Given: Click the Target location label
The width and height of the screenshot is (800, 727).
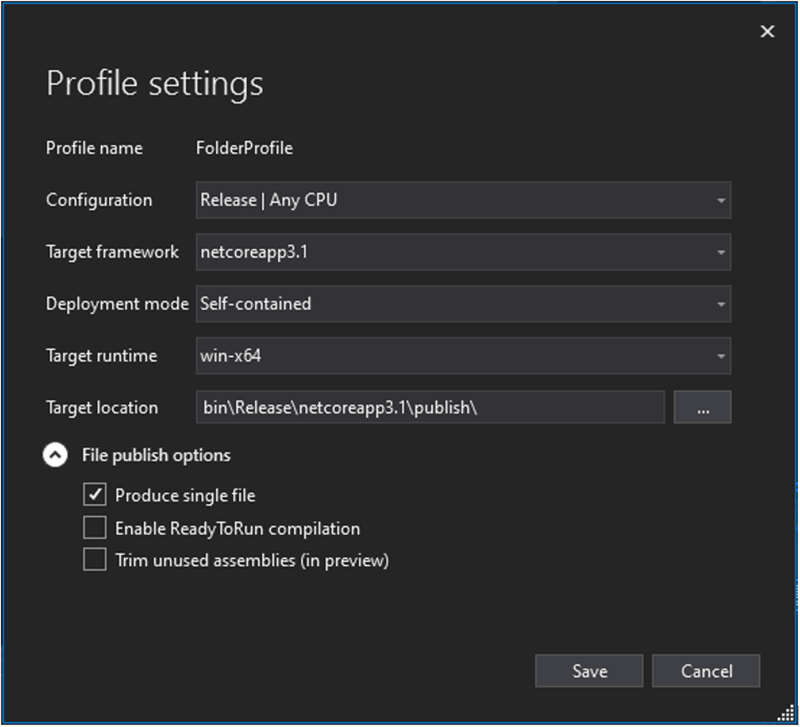Looking at the screenshot, I should [x=102, y=408].
